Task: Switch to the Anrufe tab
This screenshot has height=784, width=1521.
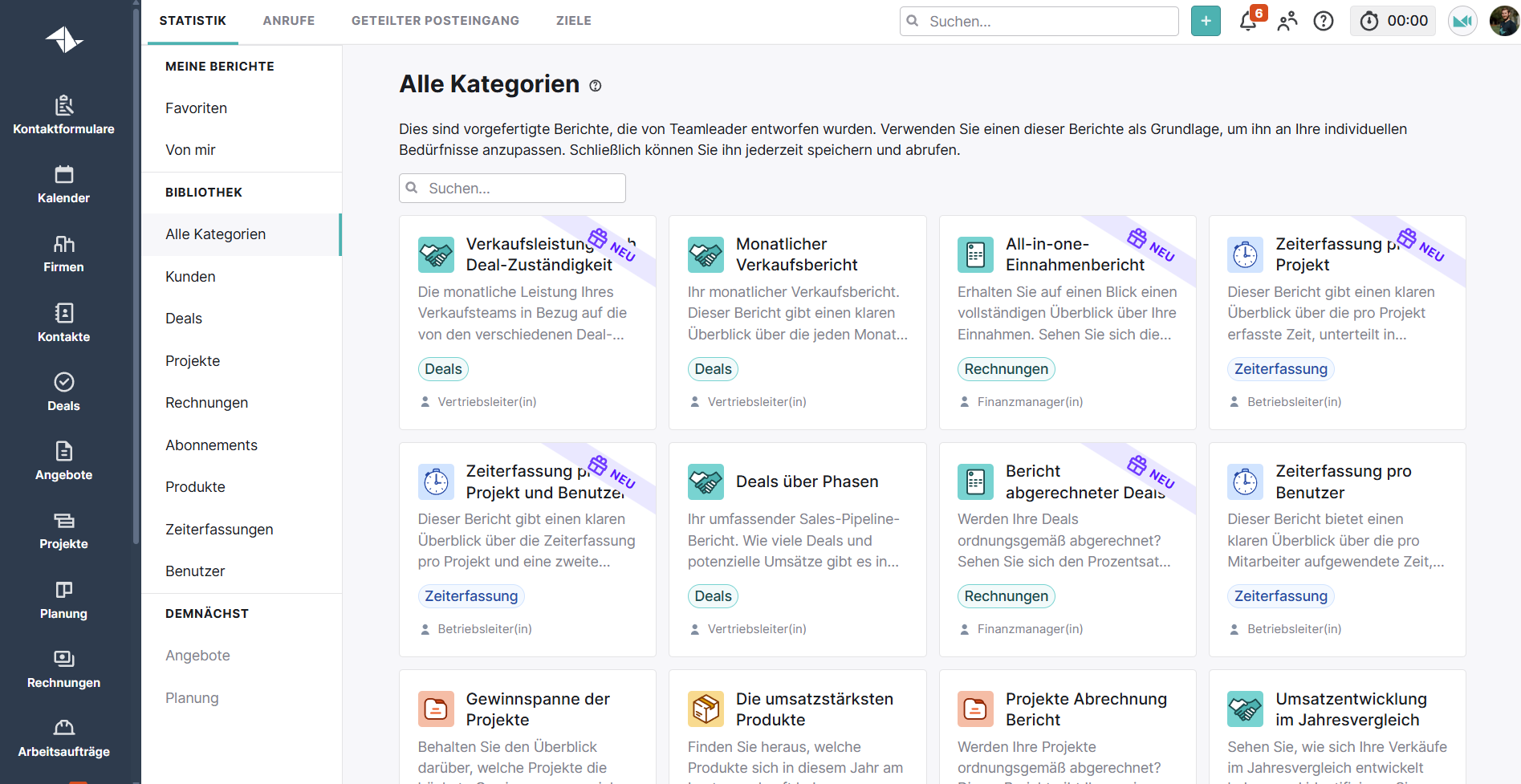Action: 288,21
